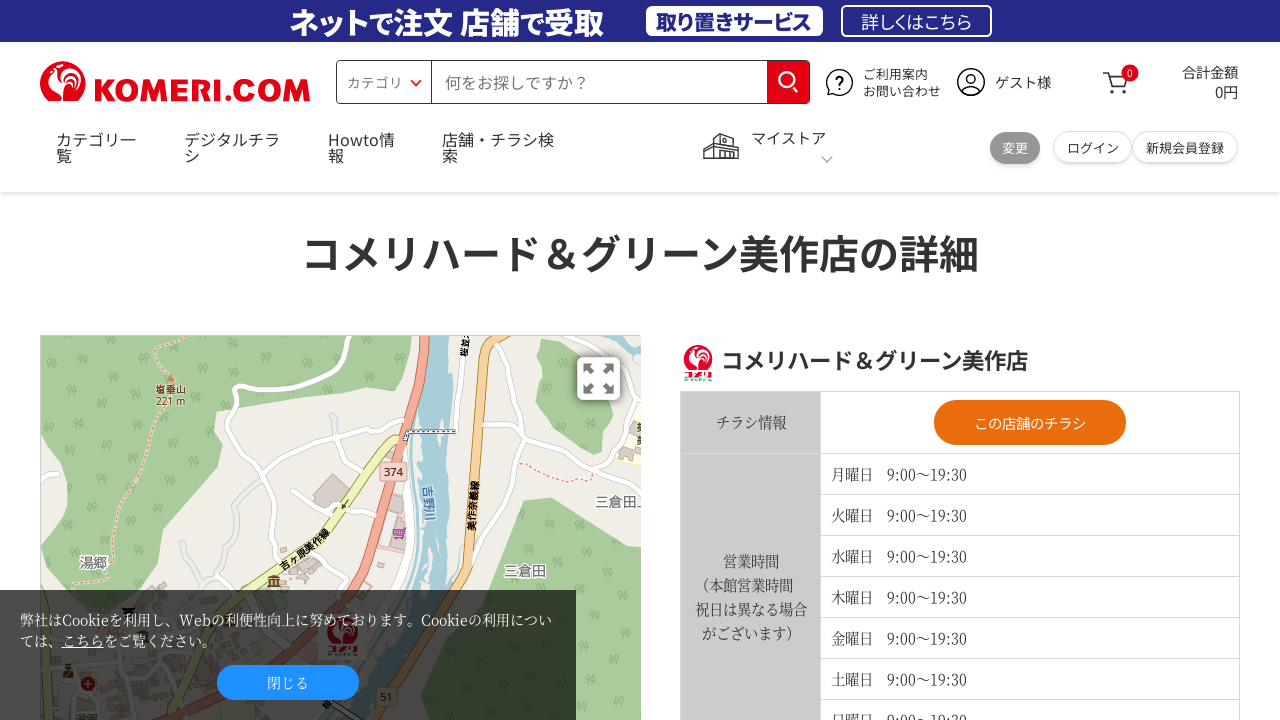1280x720 pixels.
Task: Click the guest user profile icon
Action: coord(970,82)
